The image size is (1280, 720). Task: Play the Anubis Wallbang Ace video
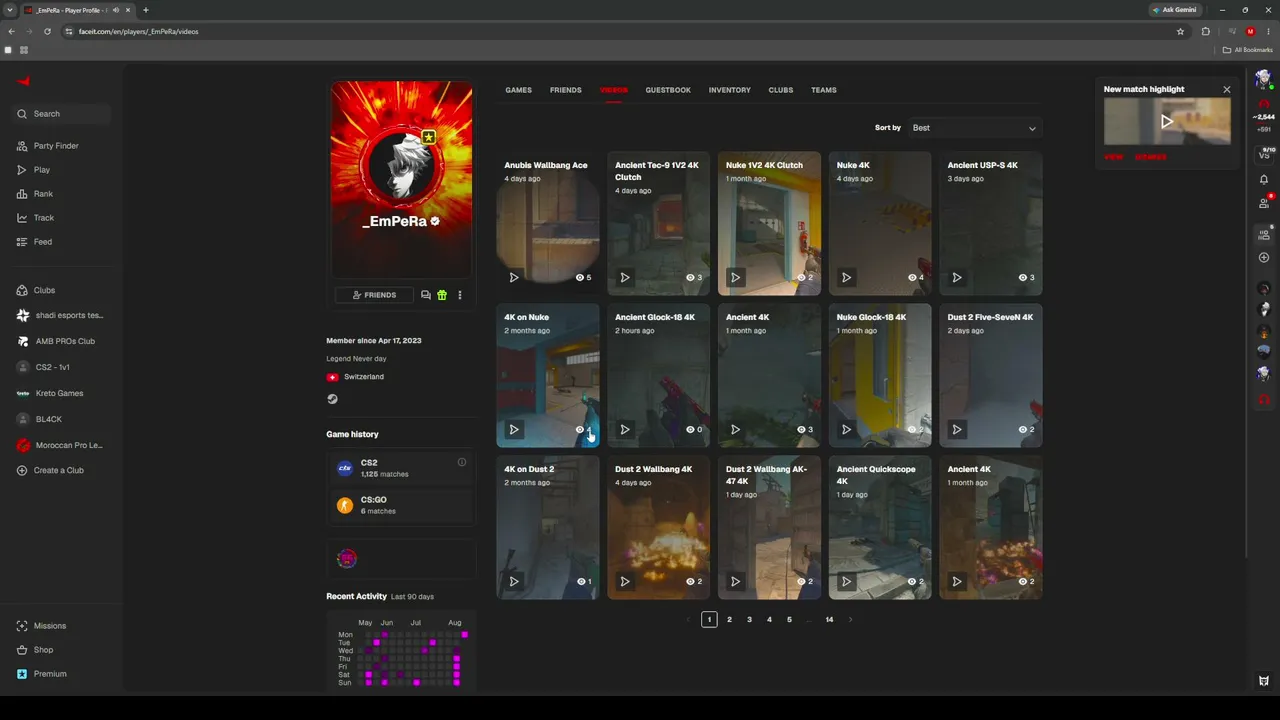coord(514,278)
